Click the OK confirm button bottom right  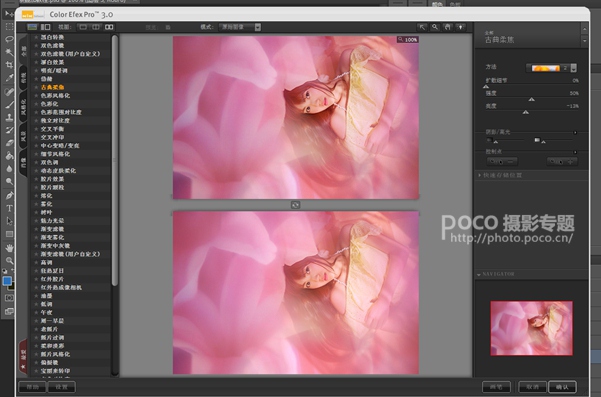562,387
